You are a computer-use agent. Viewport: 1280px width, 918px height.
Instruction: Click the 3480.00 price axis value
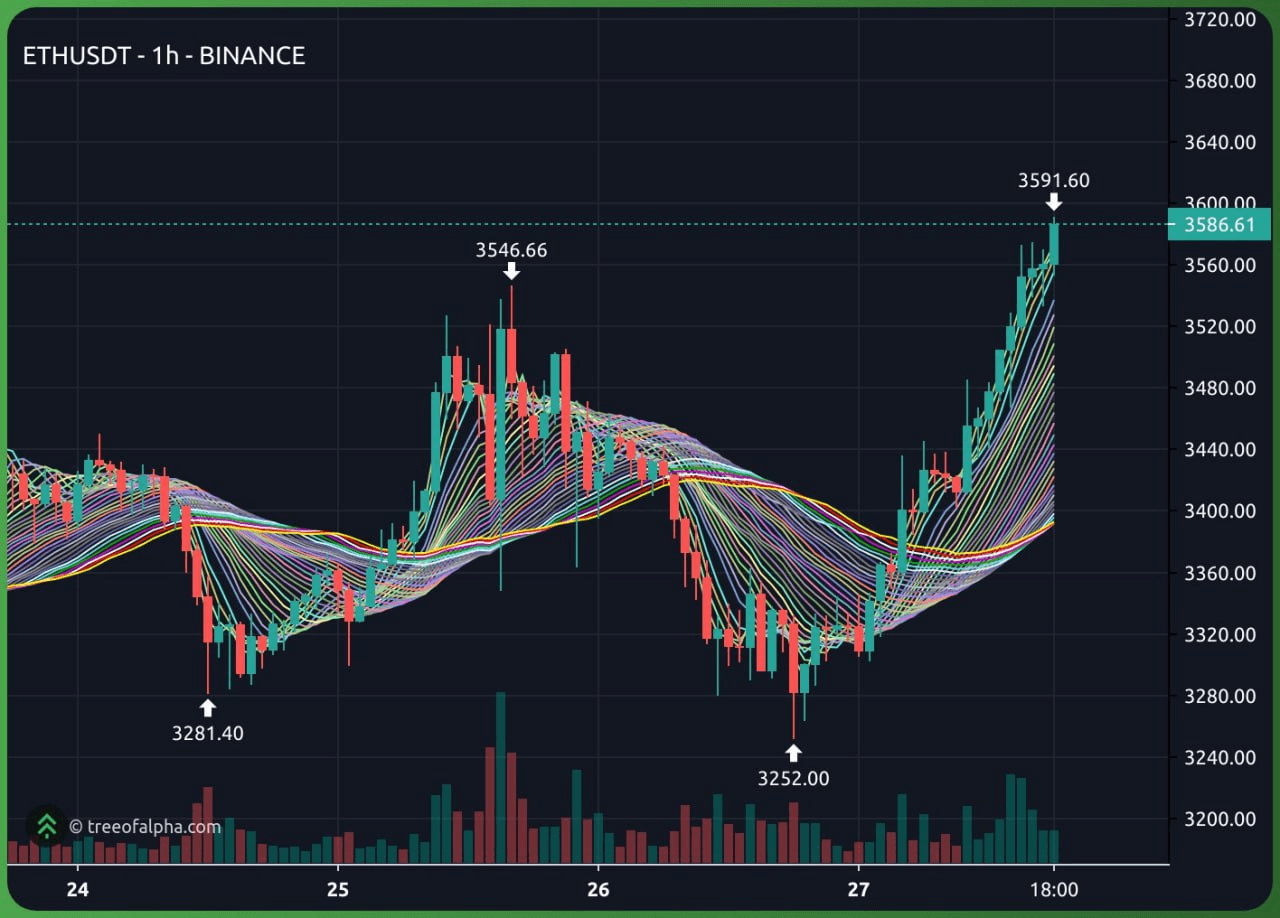coord(1219,388)
